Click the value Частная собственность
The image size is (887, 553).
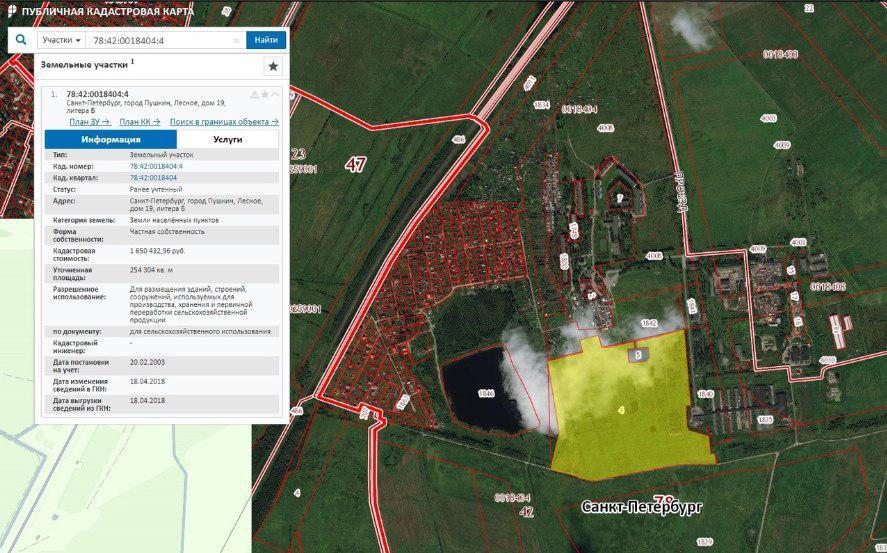coord(167,231)
